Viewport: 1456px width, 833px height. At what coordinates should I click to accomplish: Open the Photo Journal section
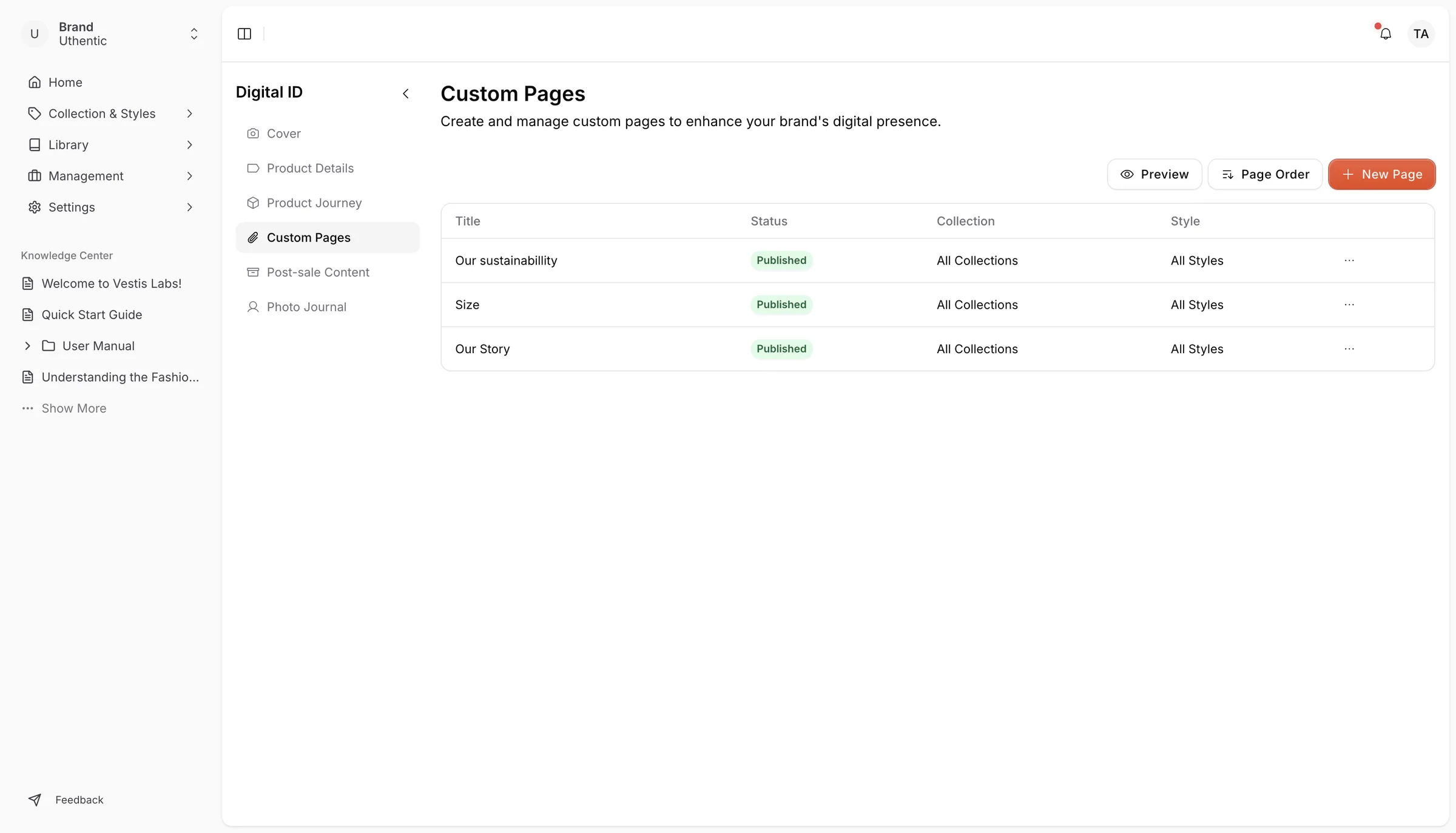click(x=328, y=306)
